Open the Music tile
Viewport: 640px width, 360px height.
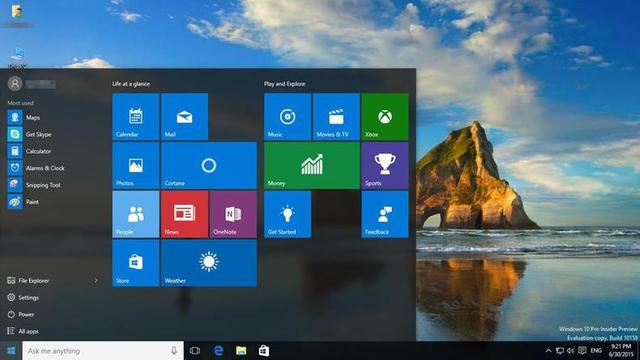point(287,117)
